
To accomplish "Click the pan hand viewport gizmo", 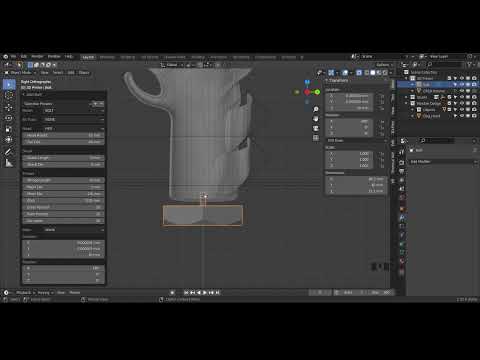I will coord(316,119).
